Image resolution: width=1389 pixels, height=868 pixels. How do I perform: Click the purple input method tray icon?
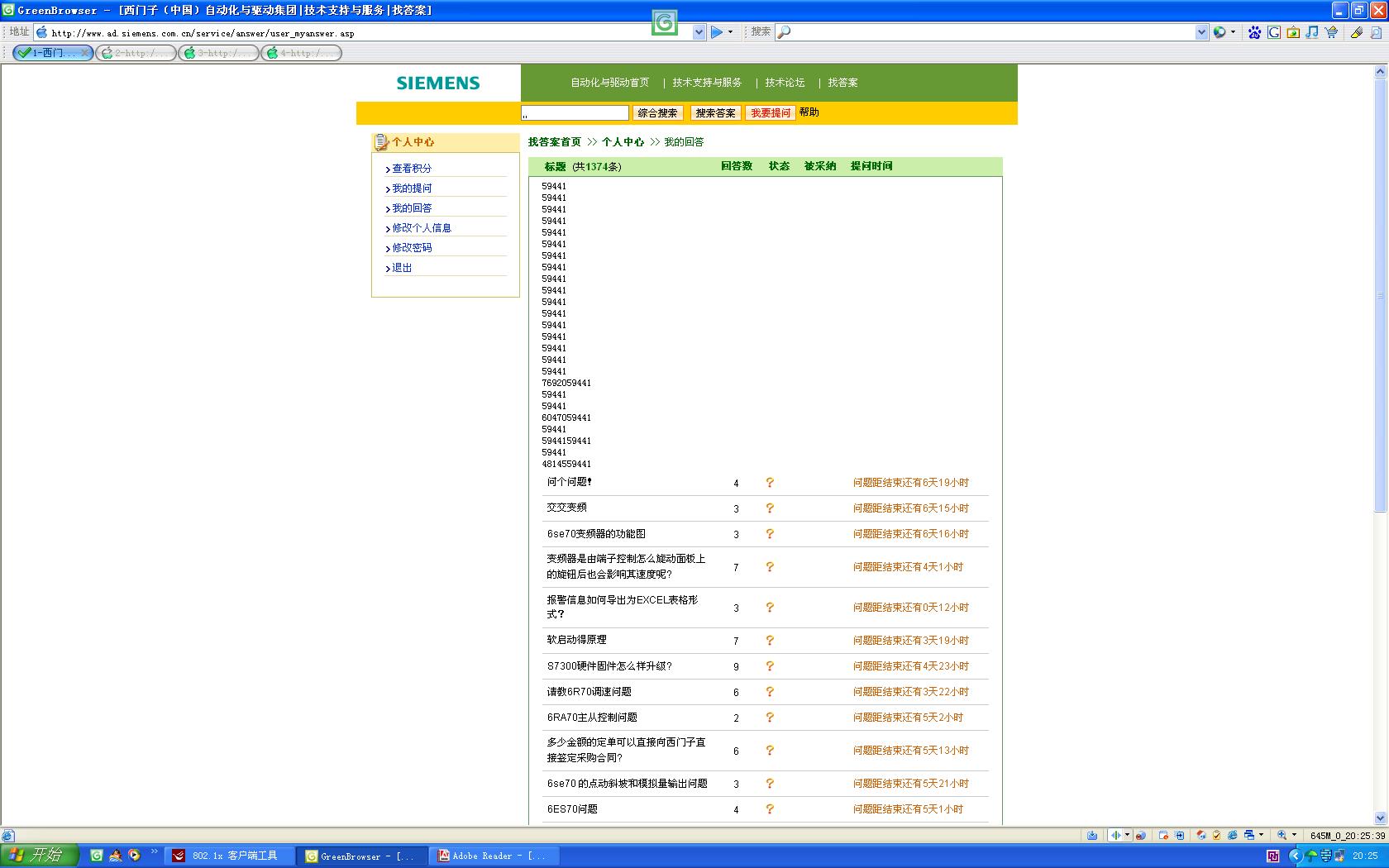[1273, 856]
